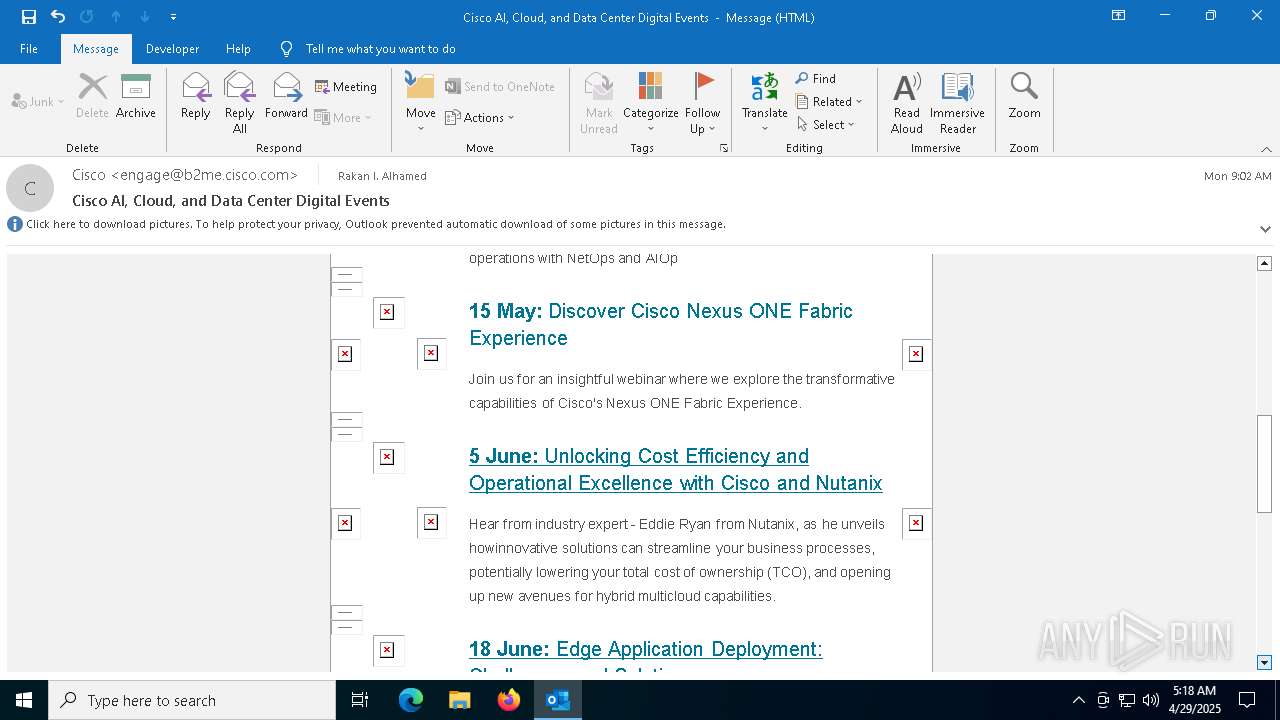Forward this email
The image size is (1280, 720).
(286, 96)
